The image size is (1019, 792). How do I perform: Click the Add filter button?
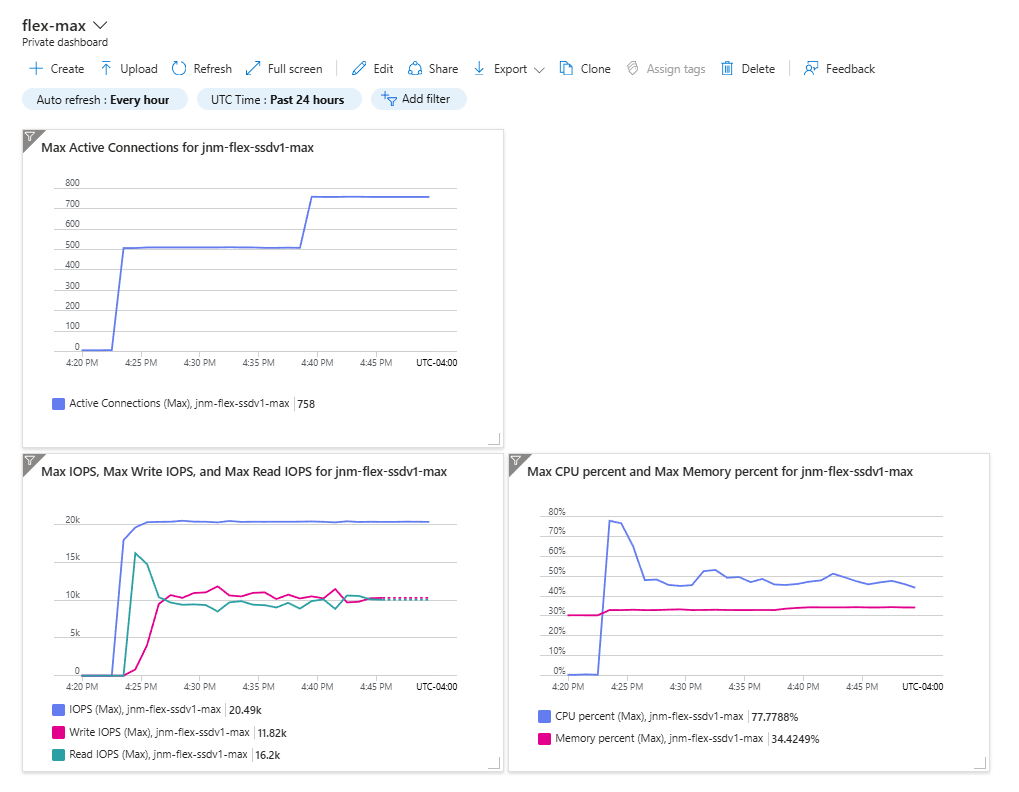point(419,99)
